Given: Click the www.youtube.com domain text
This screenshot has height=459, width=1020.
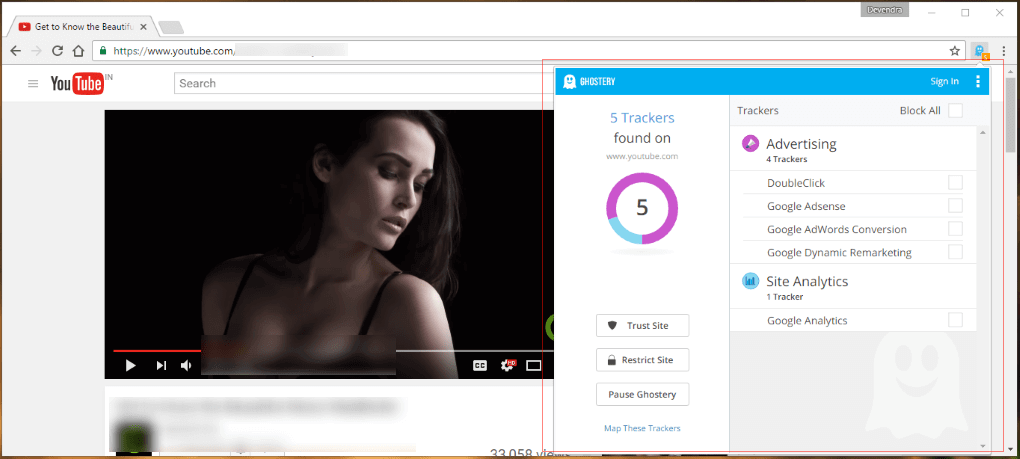Looking at the screenshot, I should [642, 156].
